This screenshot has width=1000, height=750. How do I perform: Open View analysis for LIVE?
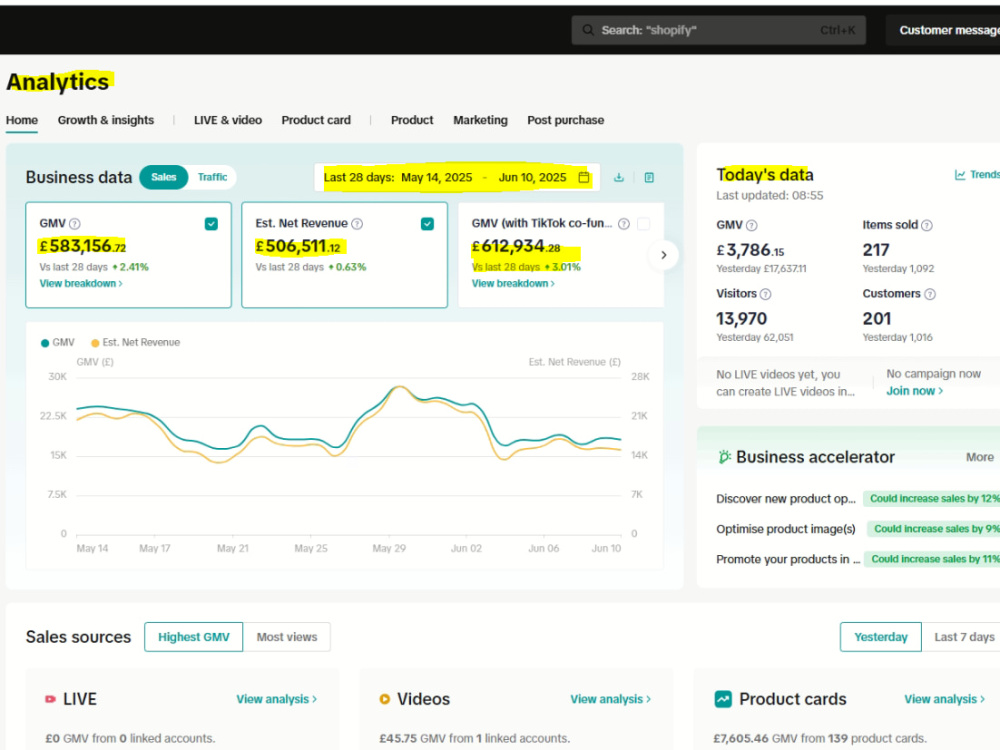click(277, 699)
